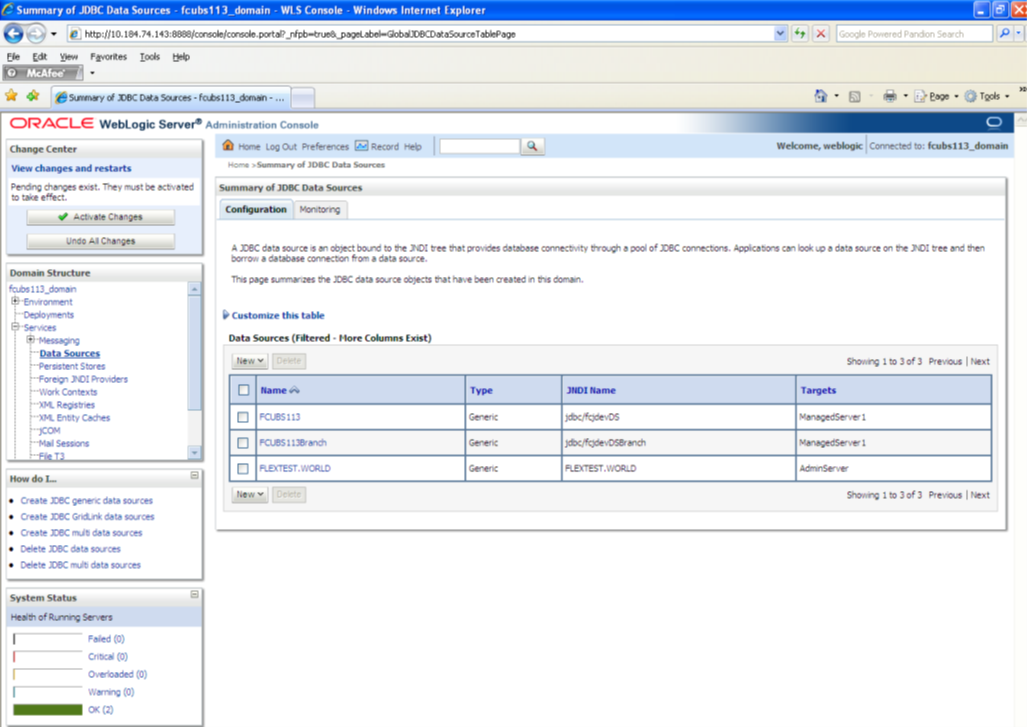Screen dimensions: 1027x727
Task: Click the browser Back arrow button
Action: click(14, 33)
